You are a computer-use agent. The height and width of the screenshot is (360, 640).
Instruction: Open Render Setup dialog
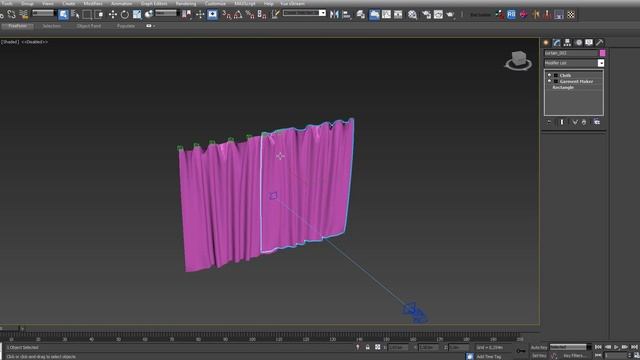pos(427,15)
